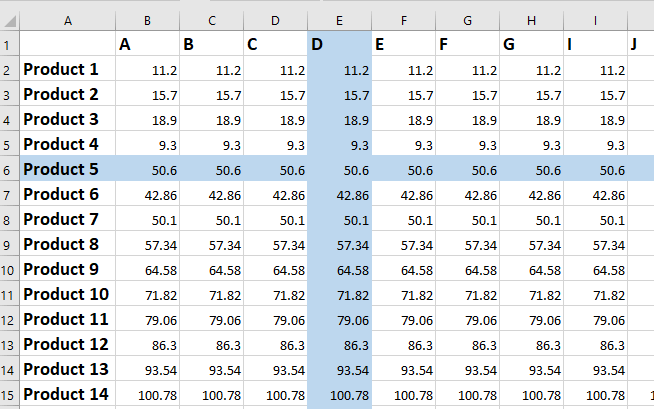The image size is (654, 409).
Task: Click row 10 header
Action: point(9,269)
